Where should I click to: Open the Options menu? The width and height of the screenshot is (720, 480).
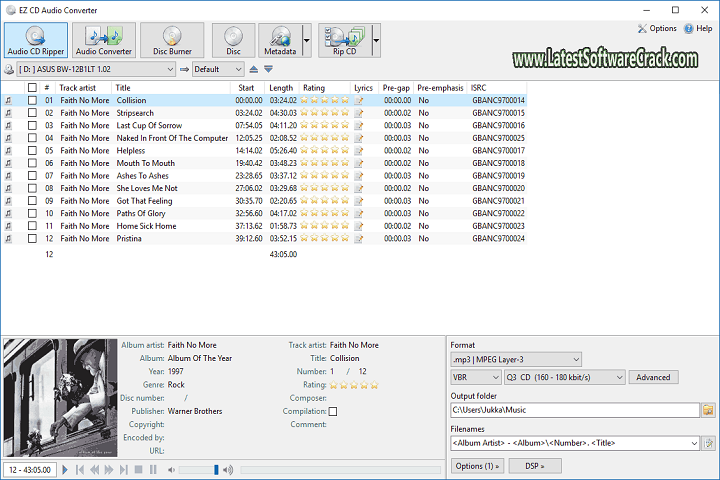point(657,28)
